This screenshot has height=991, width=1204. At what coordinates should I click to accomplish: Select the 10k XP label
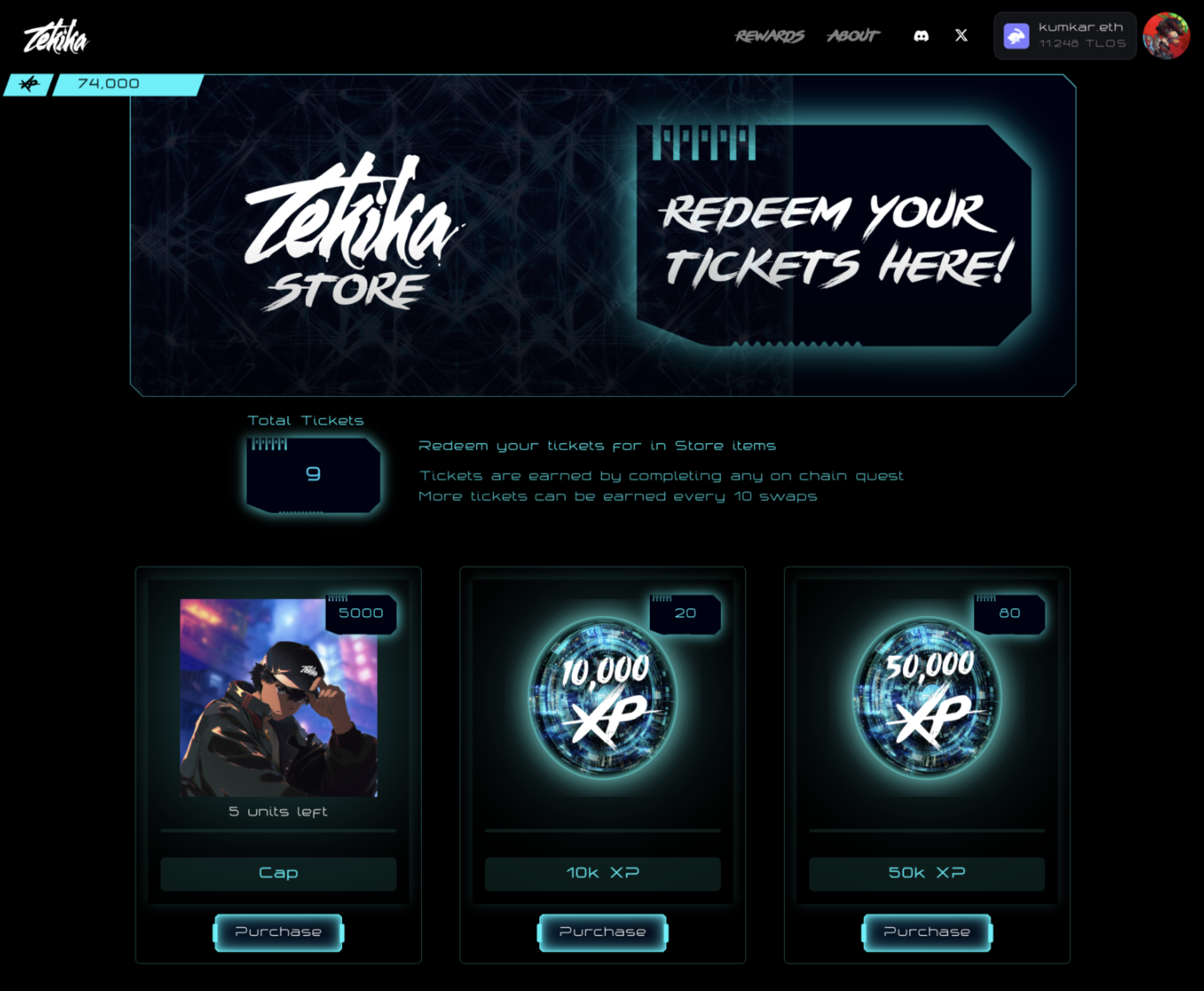(603, 873)
